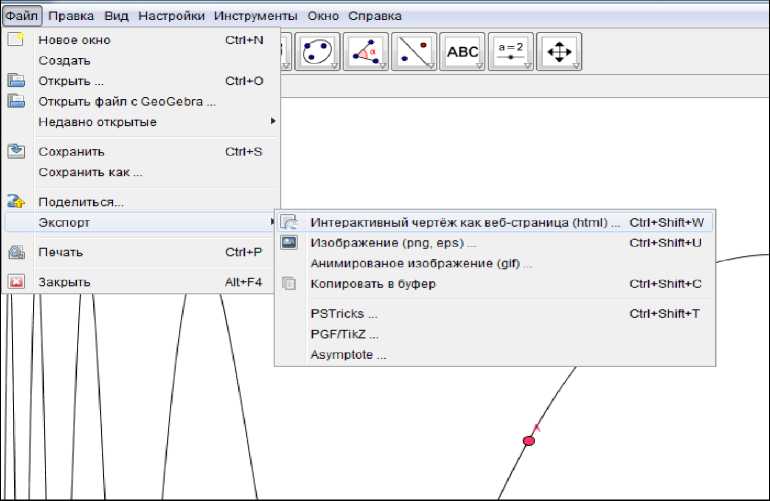
Task: Choose Открыть ... menu entry
Action: pos(141,81)
